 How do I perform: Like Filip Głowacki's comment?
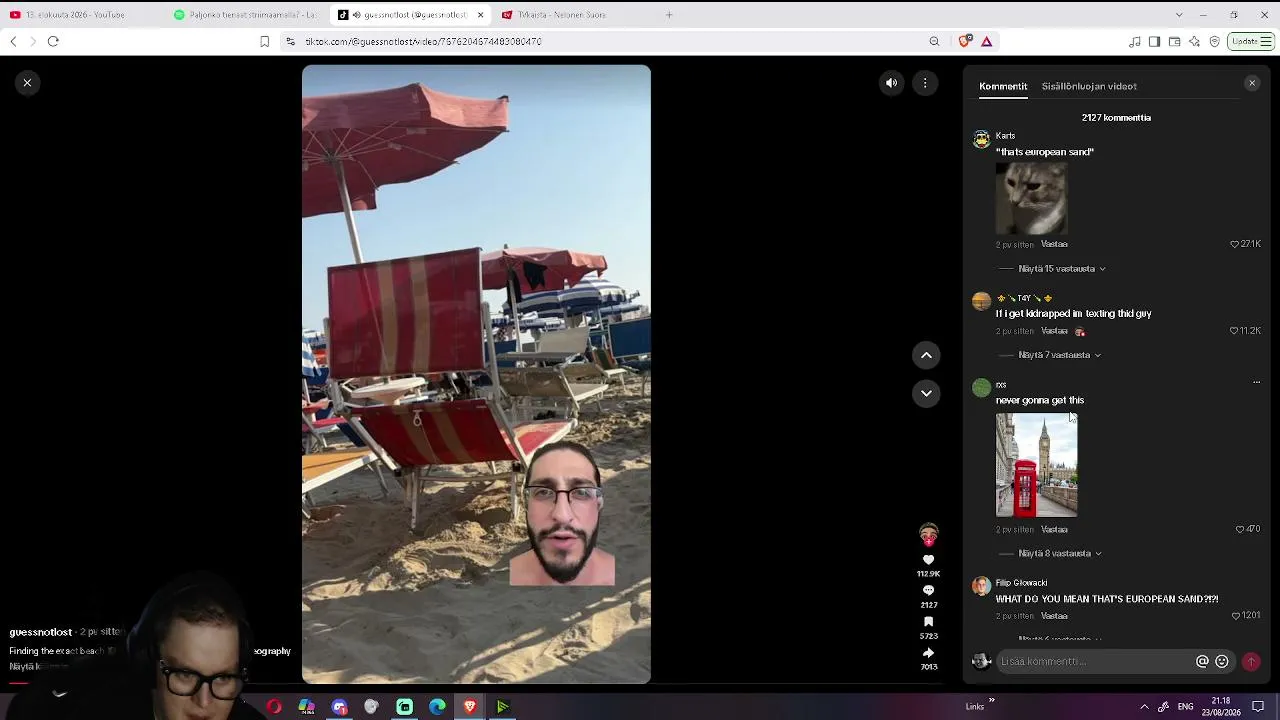(x=1236, y=616)
